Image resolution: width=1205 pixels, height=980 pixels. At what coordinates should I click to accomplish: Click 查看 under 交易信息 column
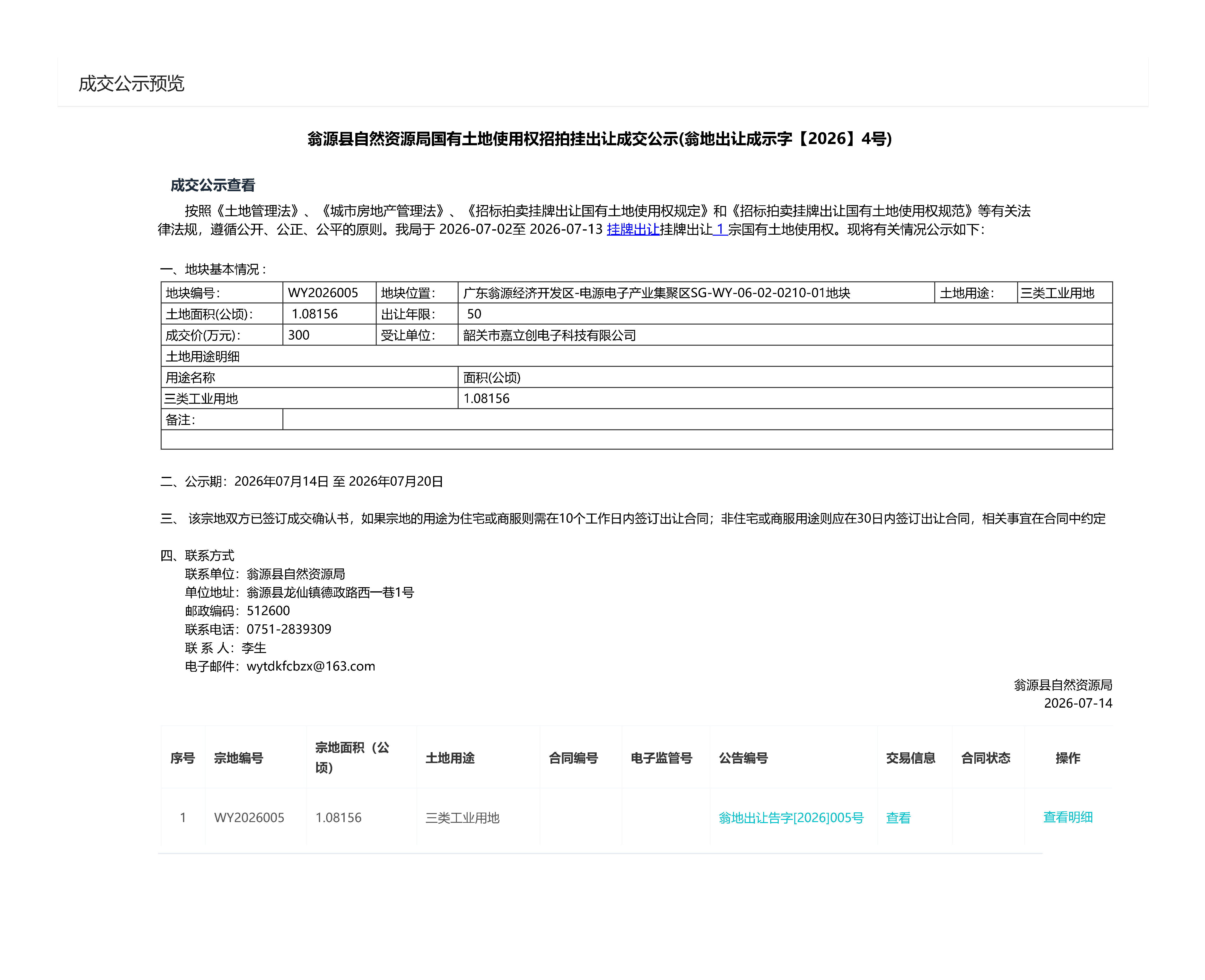pos(898,817)
